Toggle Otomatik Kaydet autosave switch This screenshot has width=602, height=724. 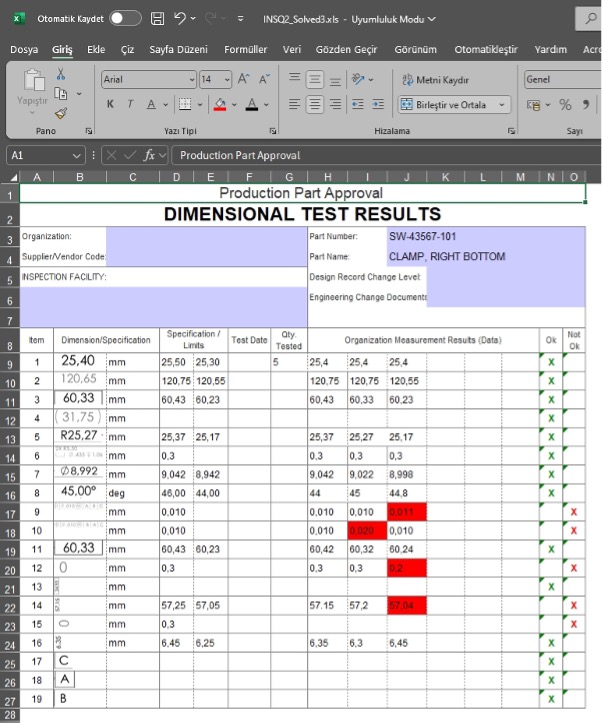tap(125, 18)
